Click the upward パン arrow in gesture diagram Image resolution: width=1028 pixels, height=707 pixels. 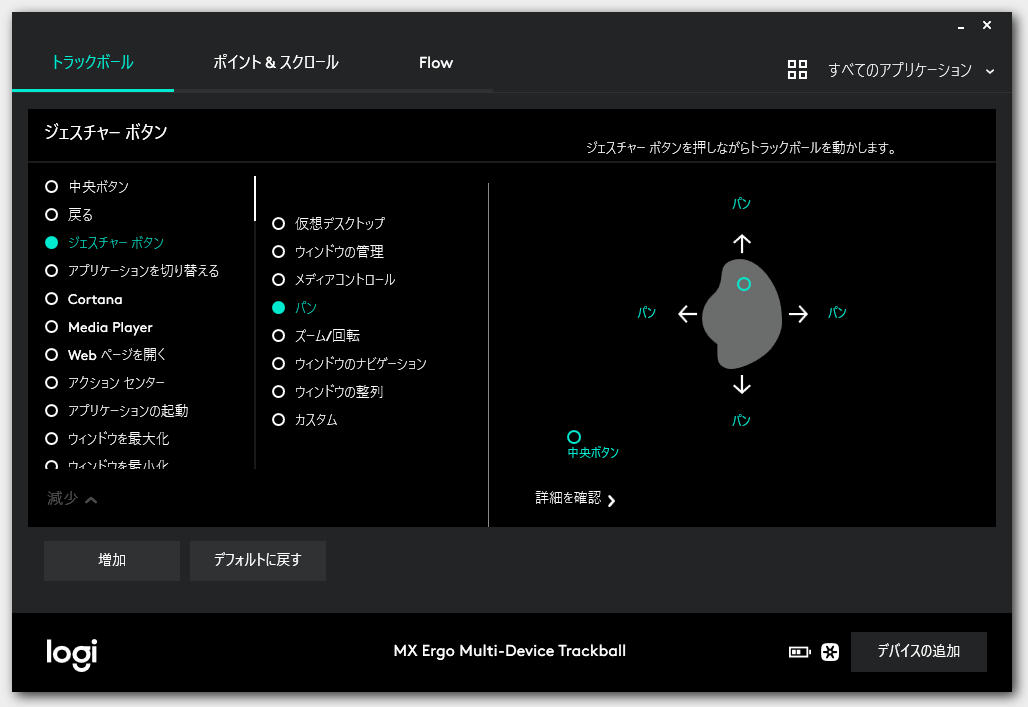tap(742, 241)
